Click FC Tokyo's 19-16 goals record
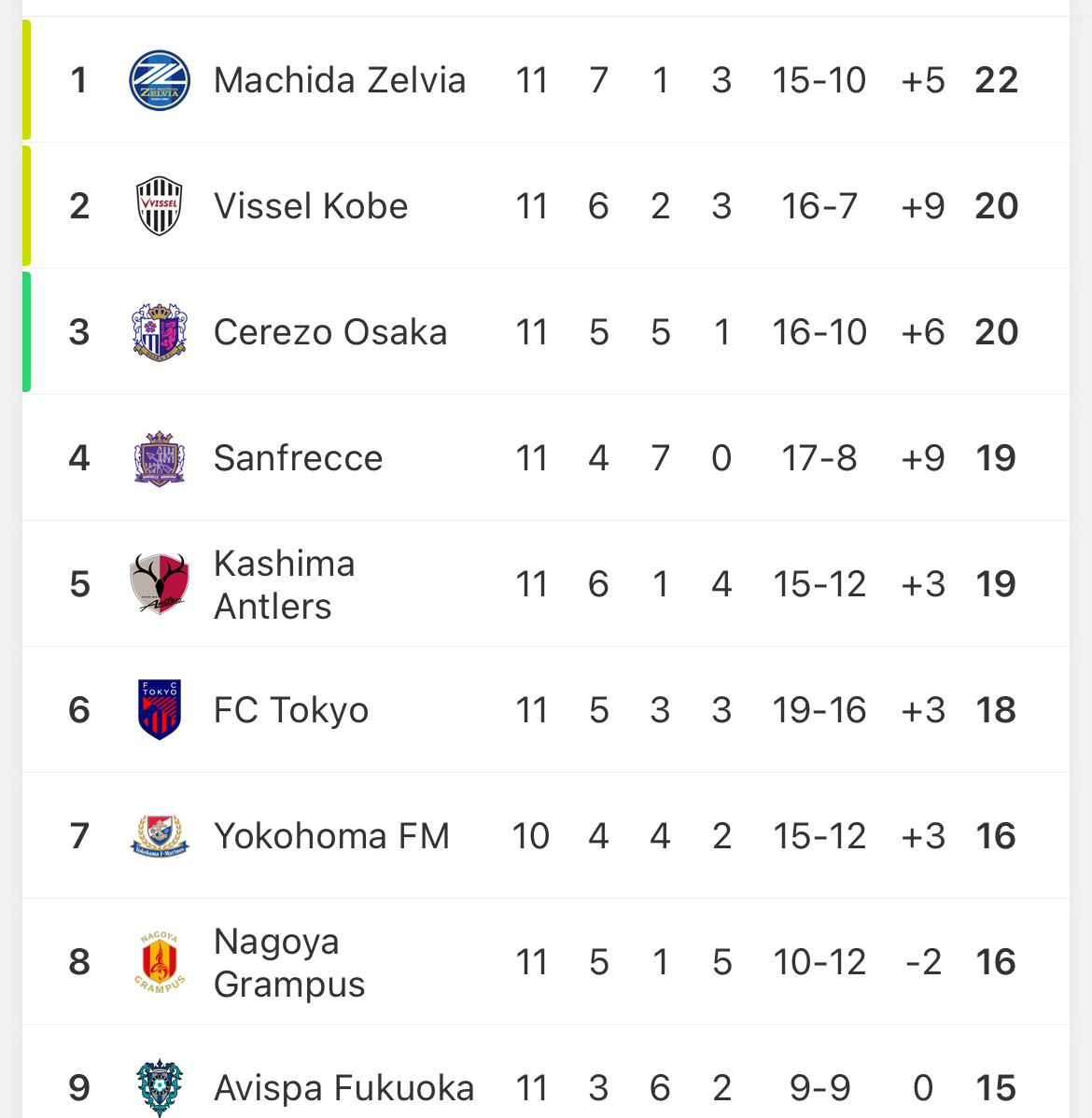1092x1118 pixels. (x=819, y=710)
